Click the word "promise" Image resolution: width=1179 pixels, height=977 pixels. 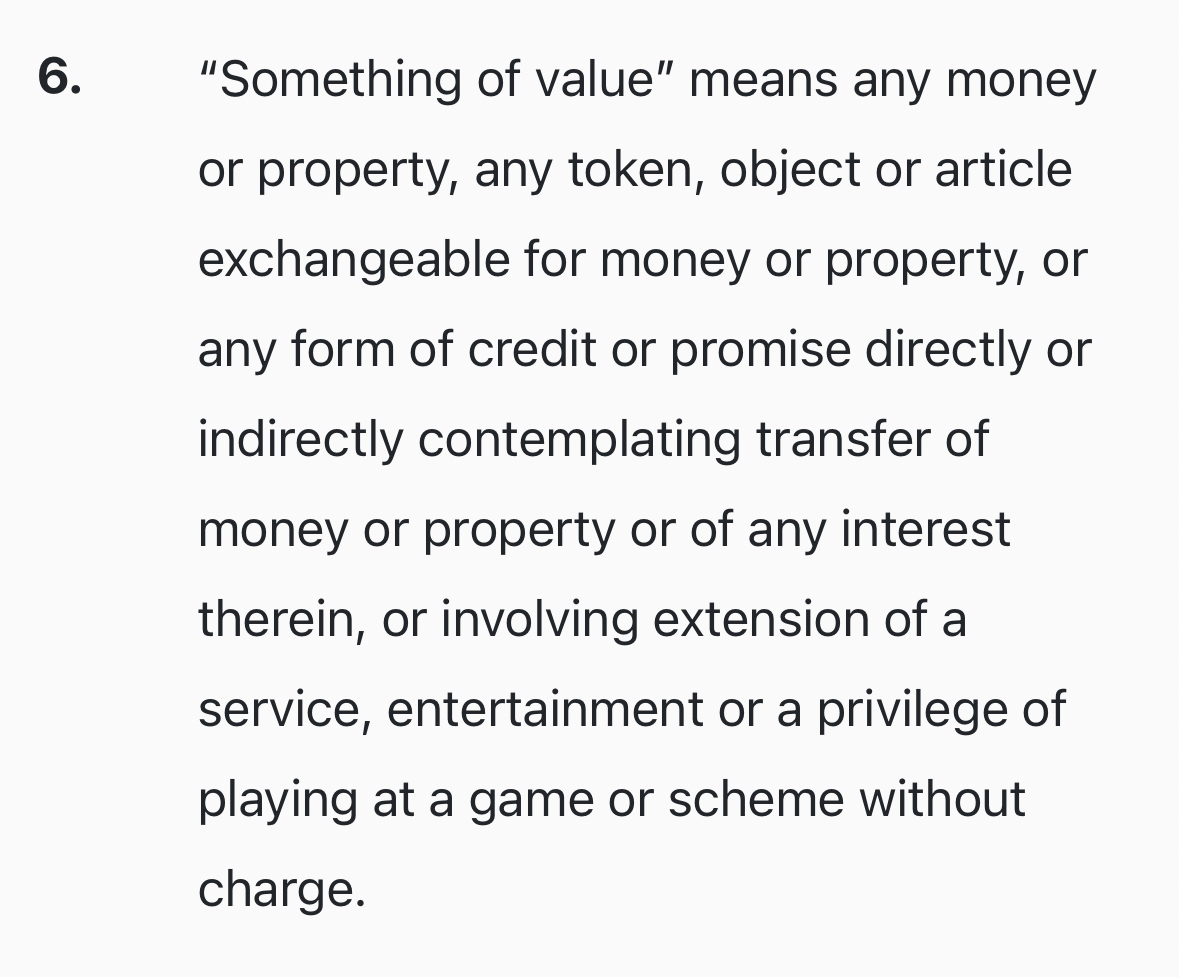(760, 350)
